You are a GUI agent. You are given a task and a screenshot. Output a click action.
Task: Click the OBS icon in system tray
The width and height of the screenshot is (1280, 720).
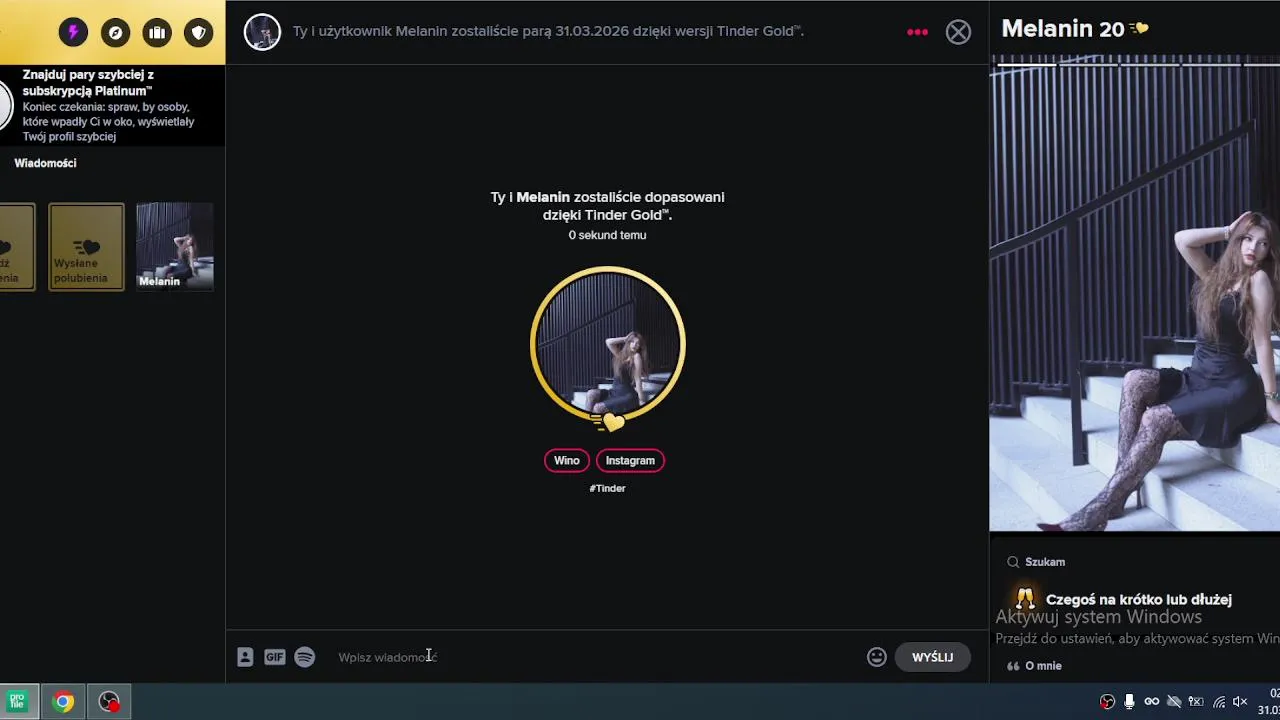tap(1107, 702)
